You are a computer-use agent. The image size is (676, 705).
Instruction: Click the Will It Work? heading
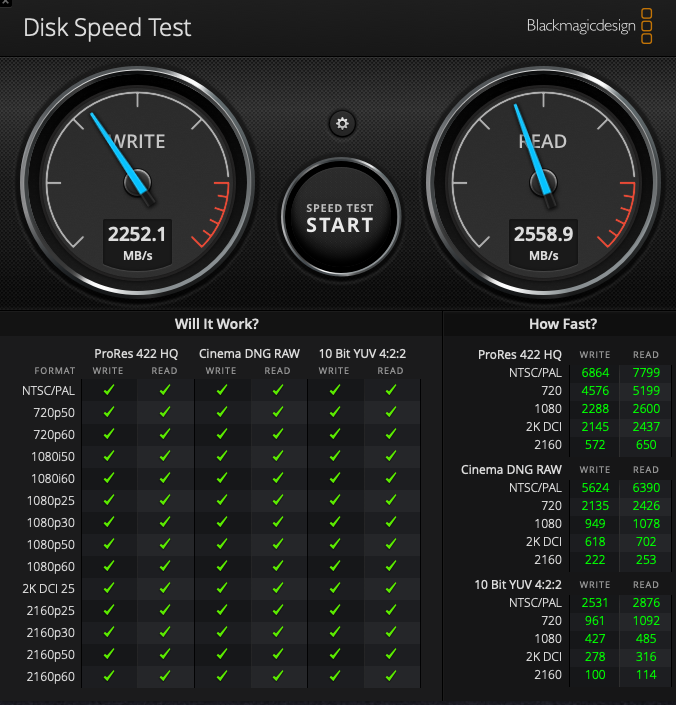pyautogui.click(x=217, y=324)
